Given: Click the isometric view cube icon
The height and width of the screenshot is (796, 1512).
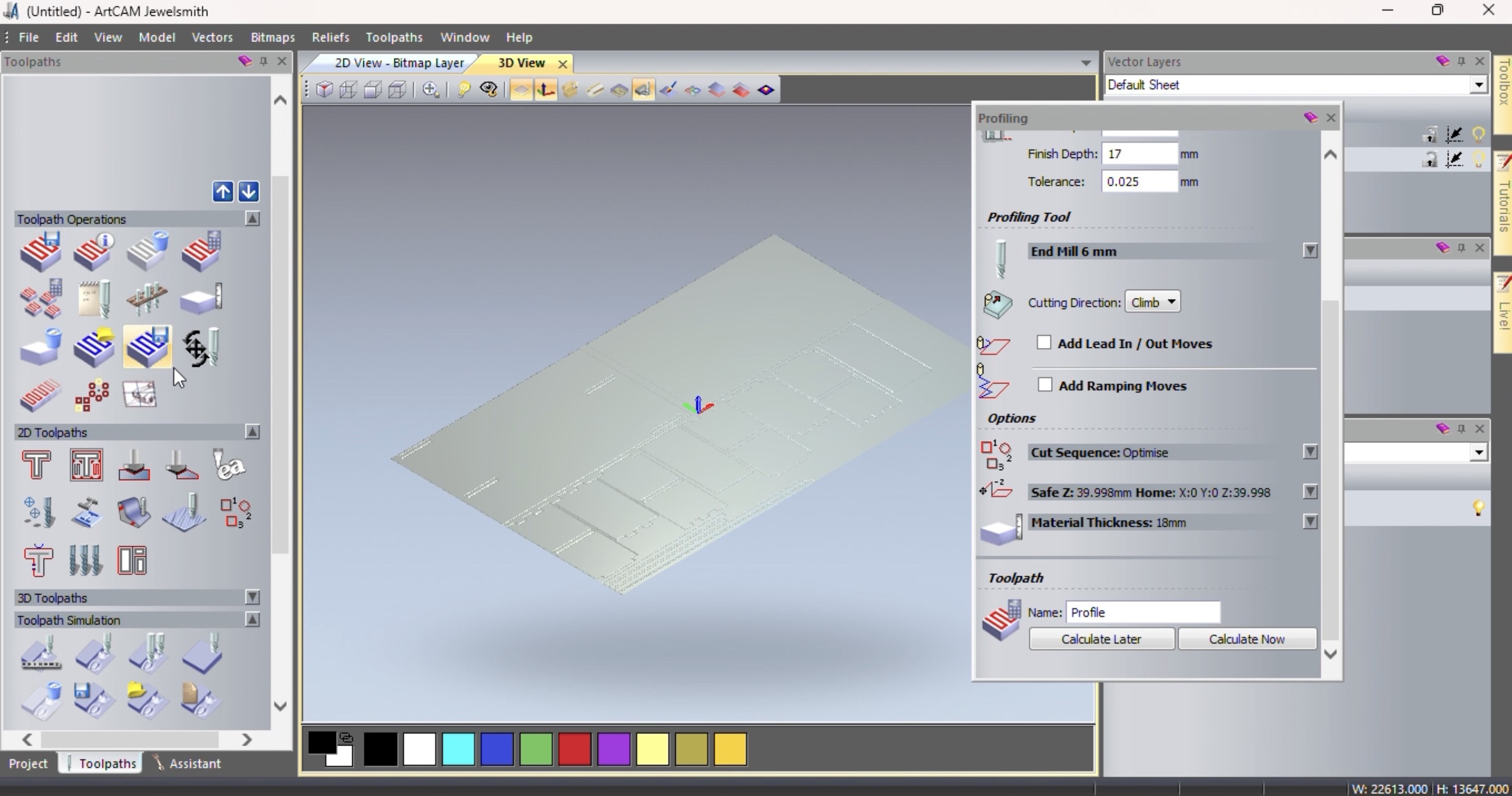Looking at the screenshot, I should pyautogui.click(x=324, y=90).
